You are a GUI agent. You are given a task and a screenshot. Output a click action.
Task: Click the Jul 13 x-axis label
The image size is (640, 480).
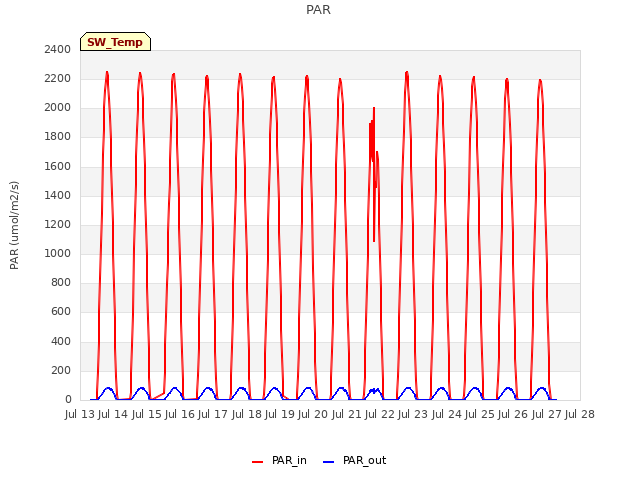click(80, 414)
